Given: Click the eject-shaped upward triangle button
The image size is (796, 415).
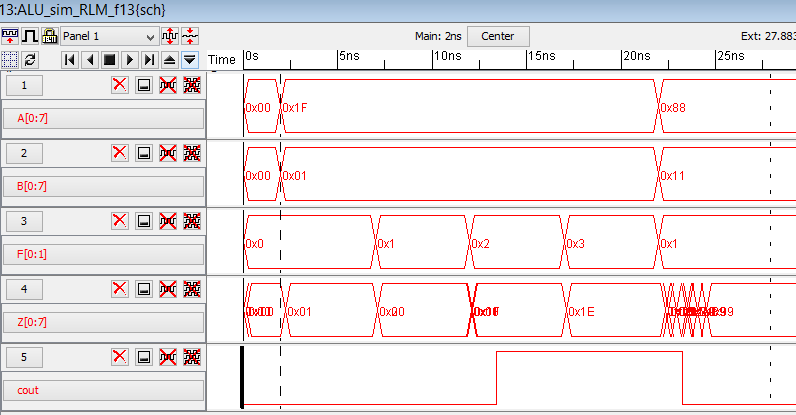Looking at the screenshot, I should (x=170, y=60).
